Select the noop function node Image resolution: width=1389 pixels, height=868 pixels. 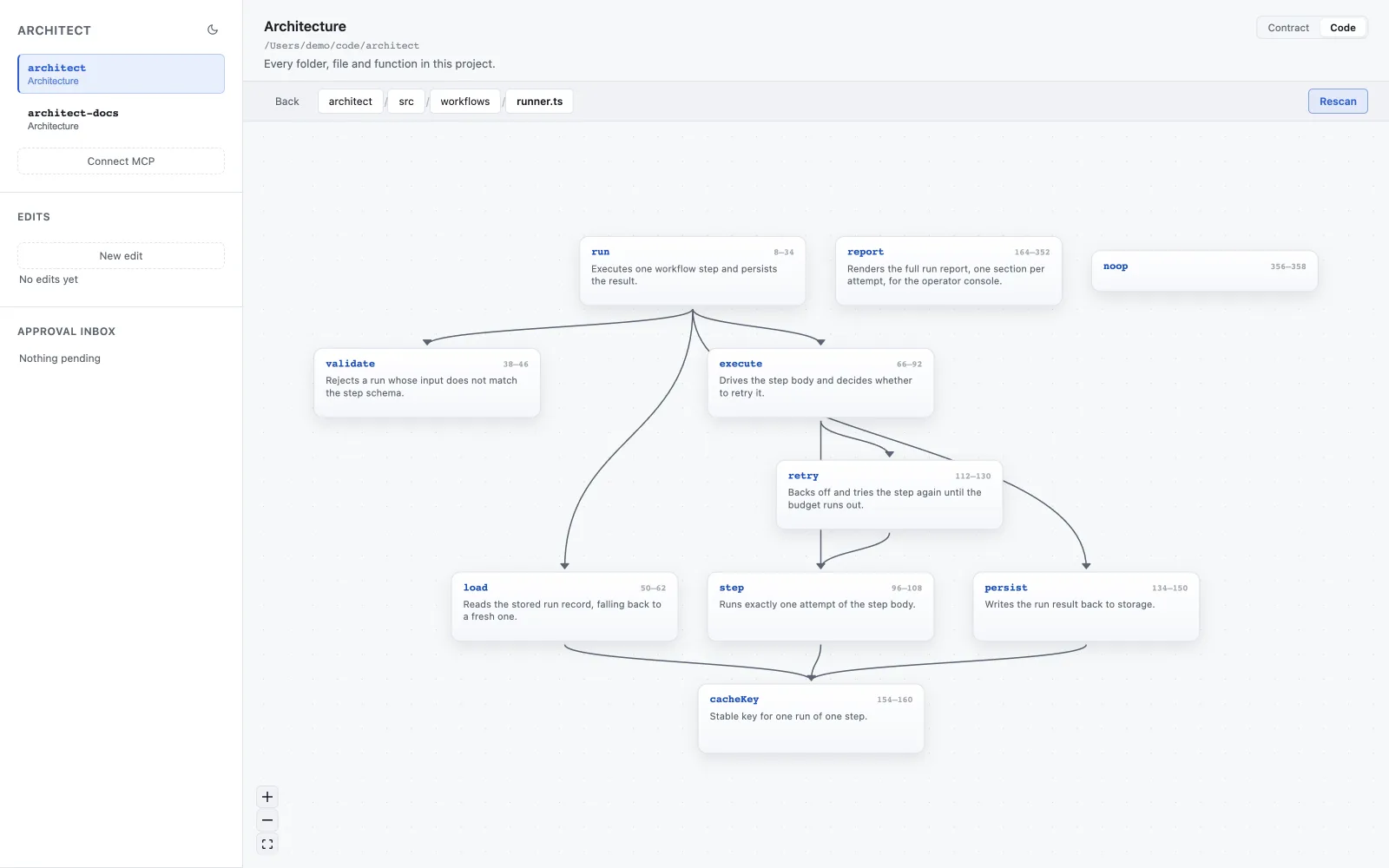[x=1204, y=271]
